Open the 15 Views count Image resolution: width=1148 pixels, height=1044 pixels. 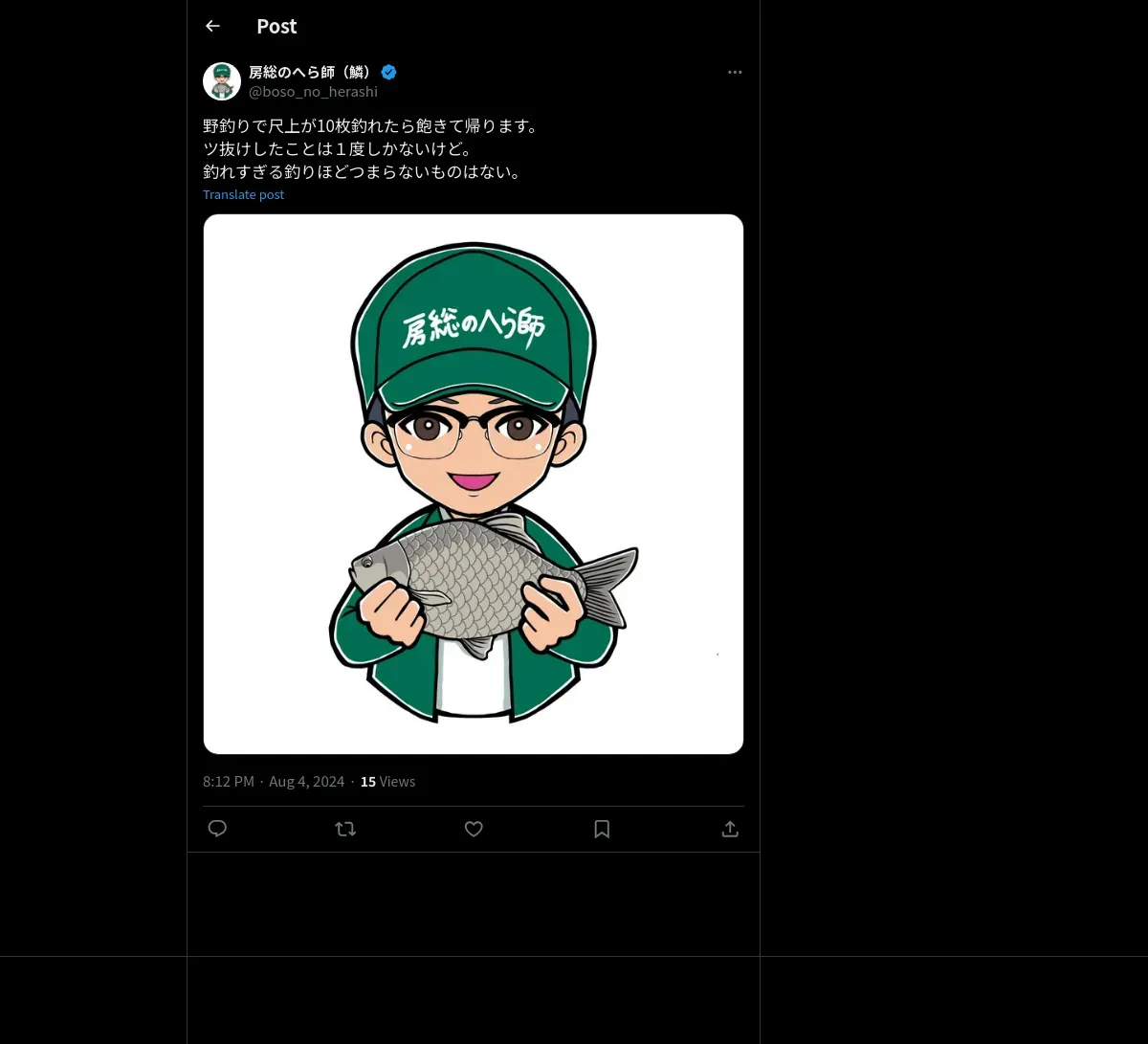[x=387, y=782]
